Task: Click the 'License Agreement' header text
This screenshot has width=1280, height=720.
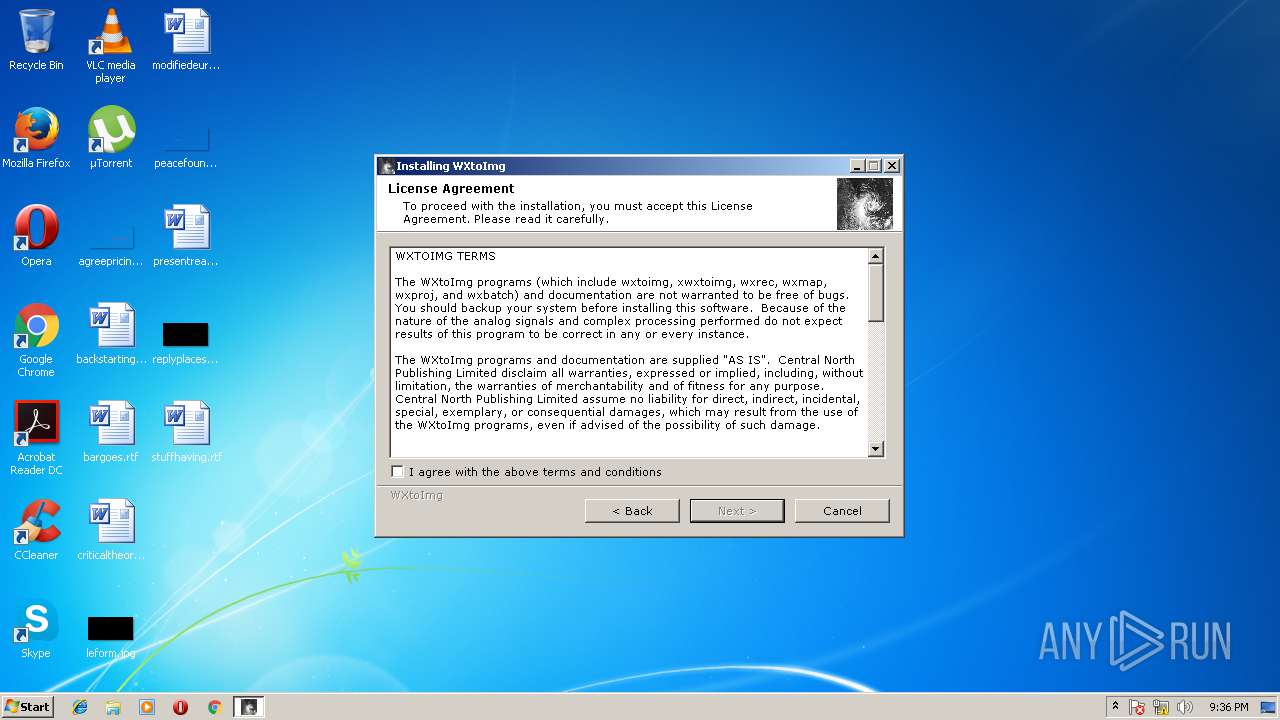Action: pyautogui.click(x=451, y=188)
